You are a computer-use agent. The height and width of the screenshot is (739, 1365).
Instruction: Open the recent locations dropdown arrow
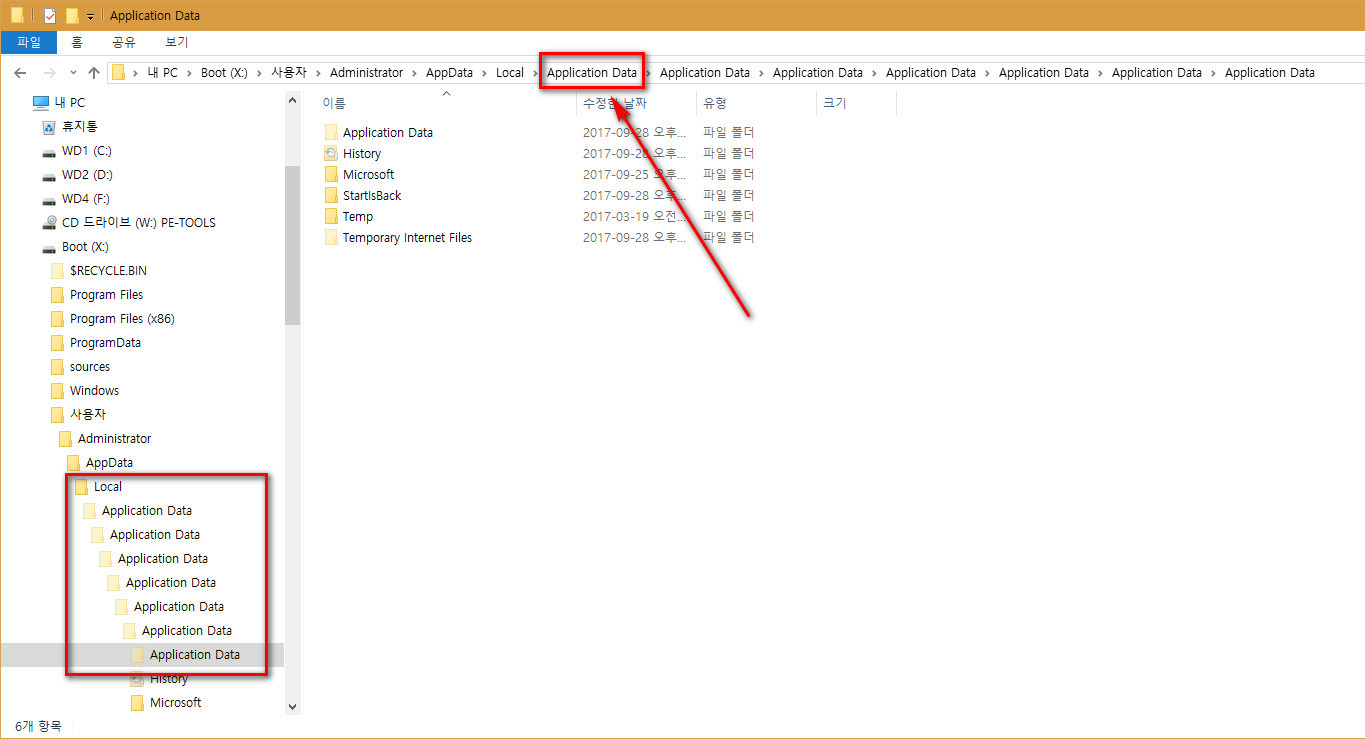73,73
